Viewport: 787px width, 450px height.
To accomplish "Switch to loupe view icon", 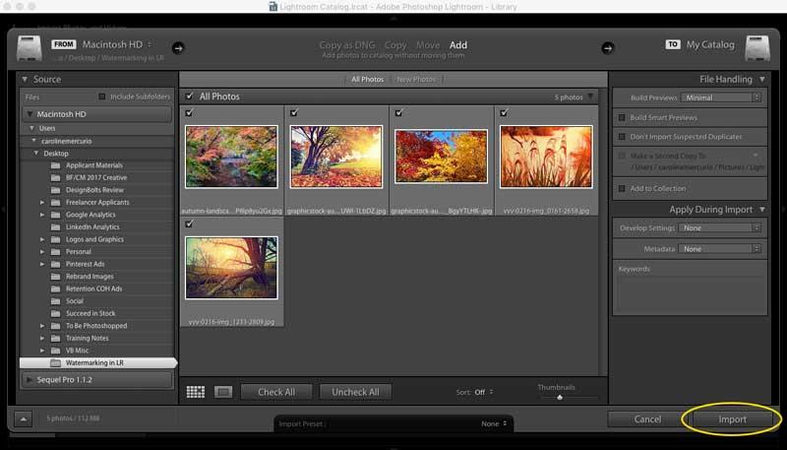I will 223,392.
